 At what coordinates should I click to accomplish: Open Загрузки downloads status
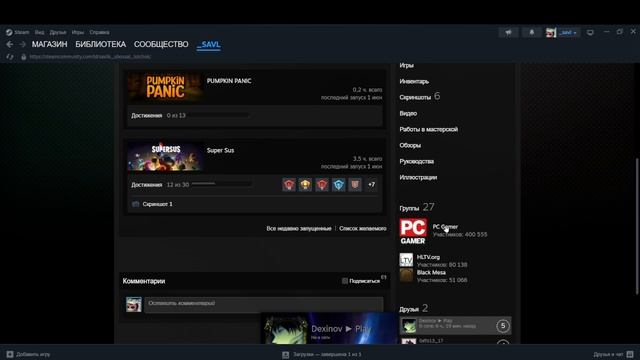[x=322, y=355]
